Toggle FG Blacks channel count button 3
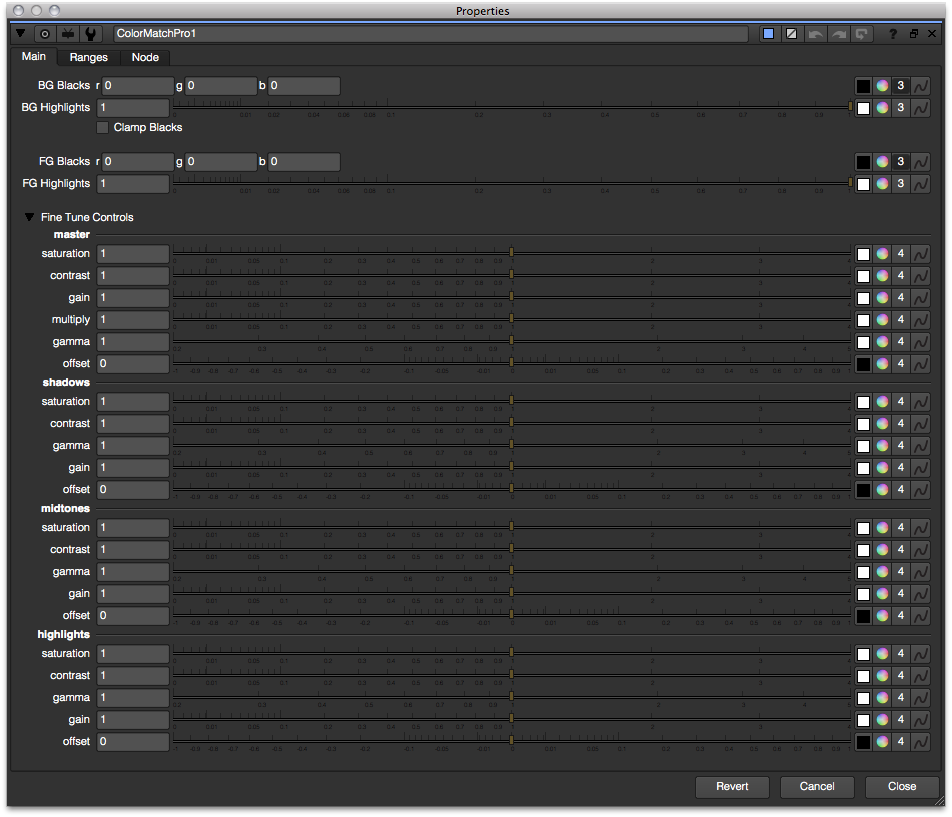 click(901, 161)
